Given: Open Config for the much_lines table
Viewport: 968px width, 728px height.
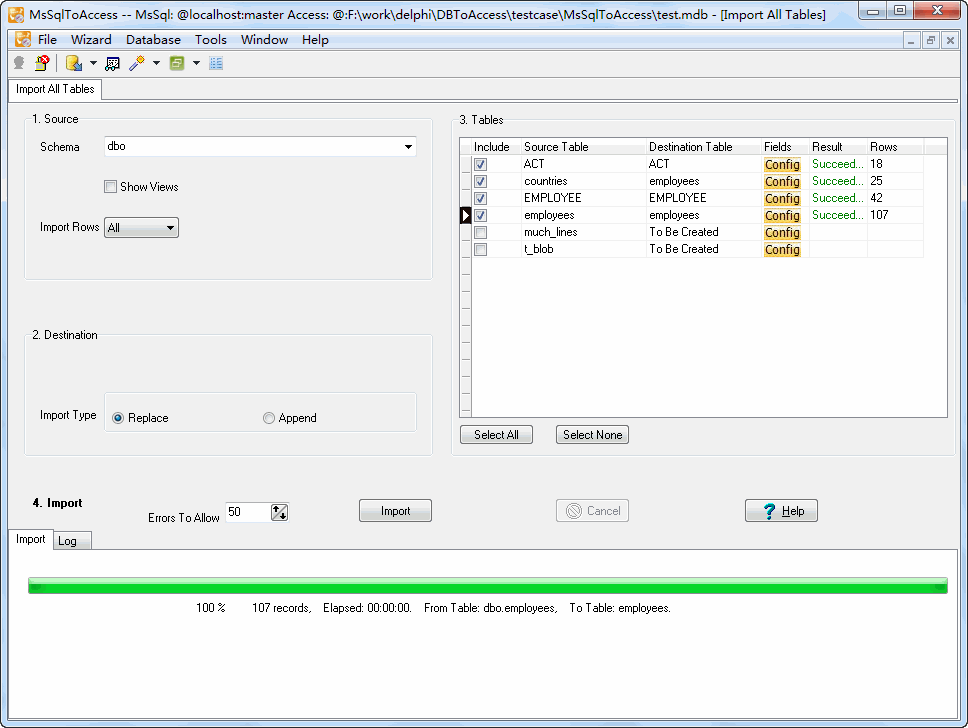Looking at the screenshot, I should pyautogui.click(x=782, y=232).
